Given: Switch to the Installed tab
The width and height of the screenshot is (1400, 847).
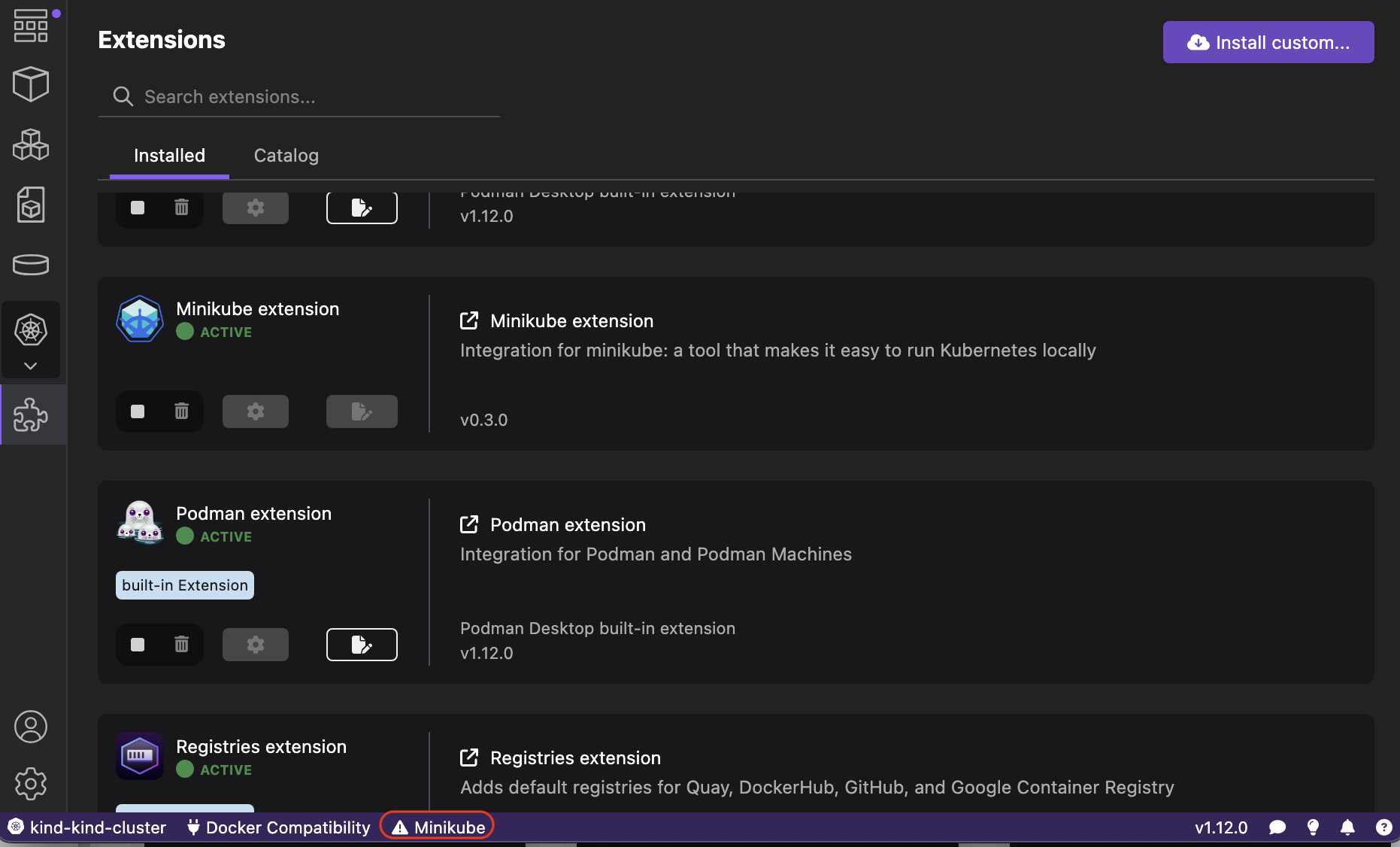Looking at the screenshot, I should click(169, 156).
